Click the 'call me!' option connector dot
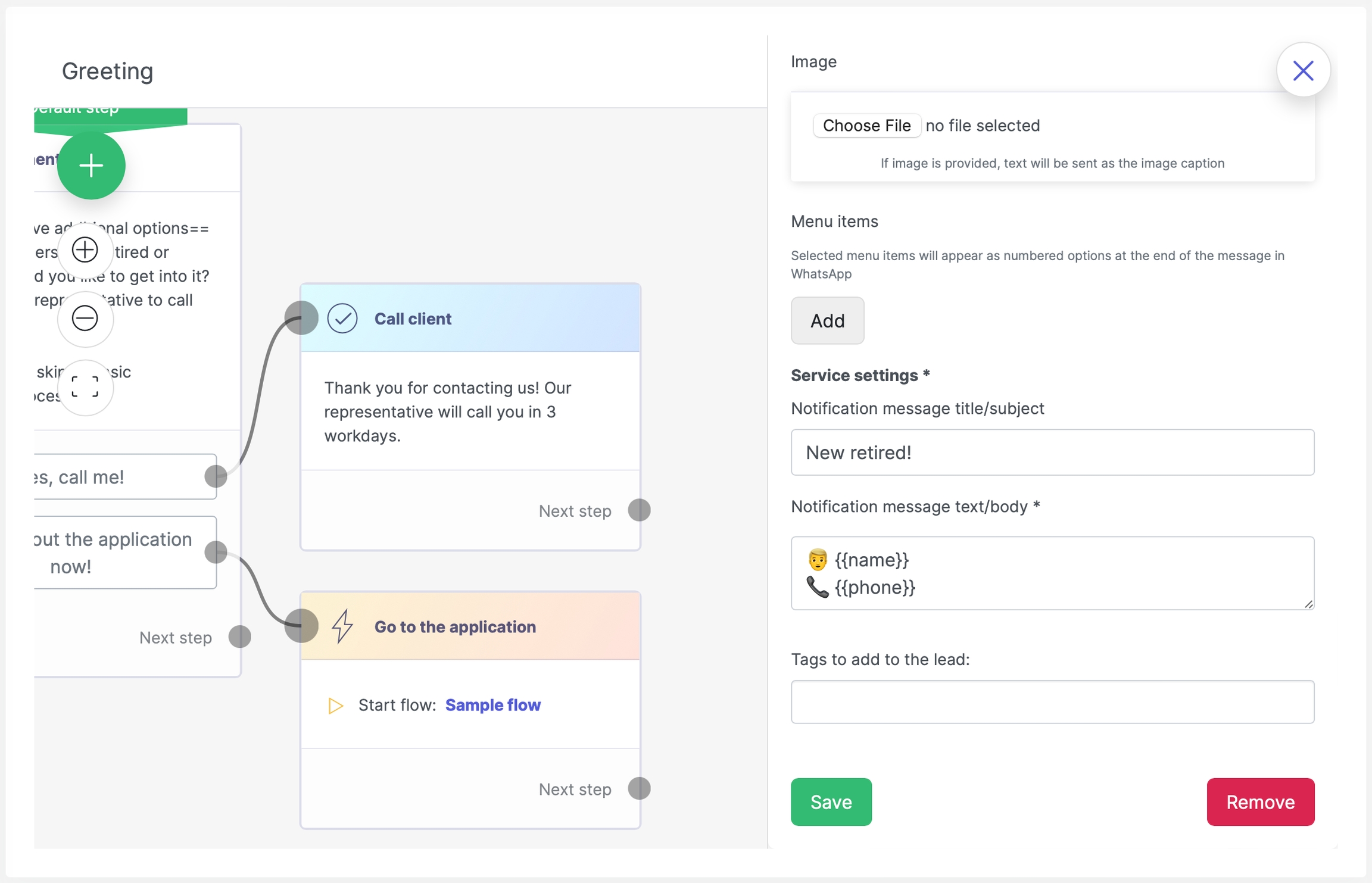The width and height of the screenshot is (1372, 883). coord(216,476)
